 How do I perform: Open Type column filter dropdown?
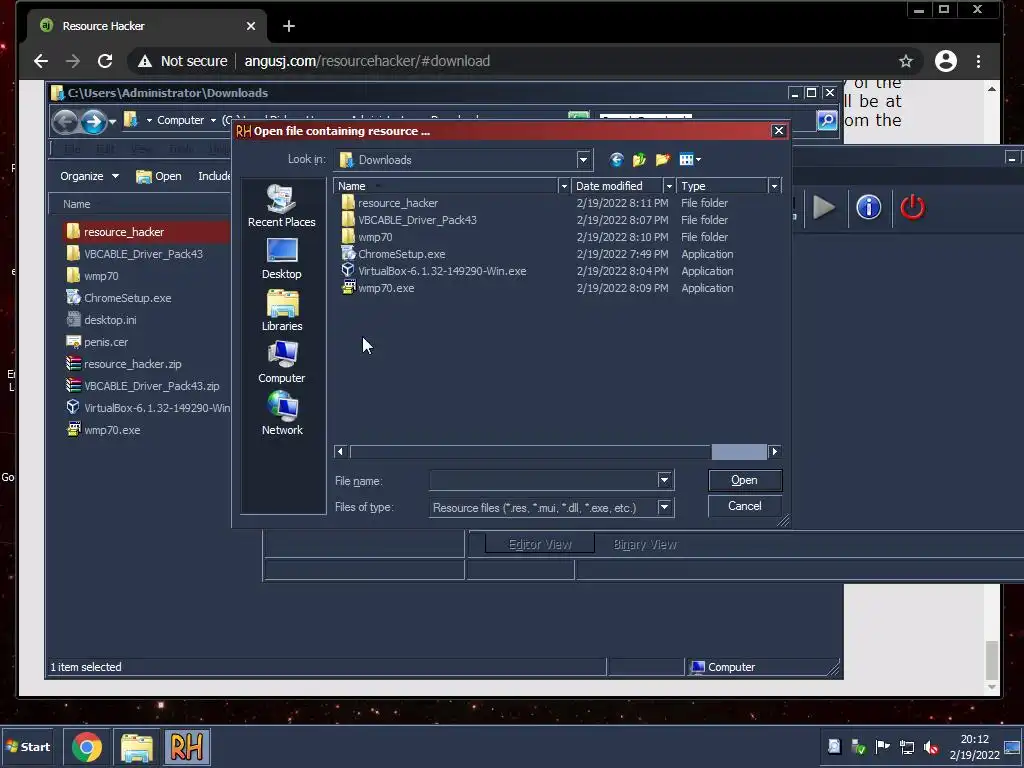(x=774, y=186)
